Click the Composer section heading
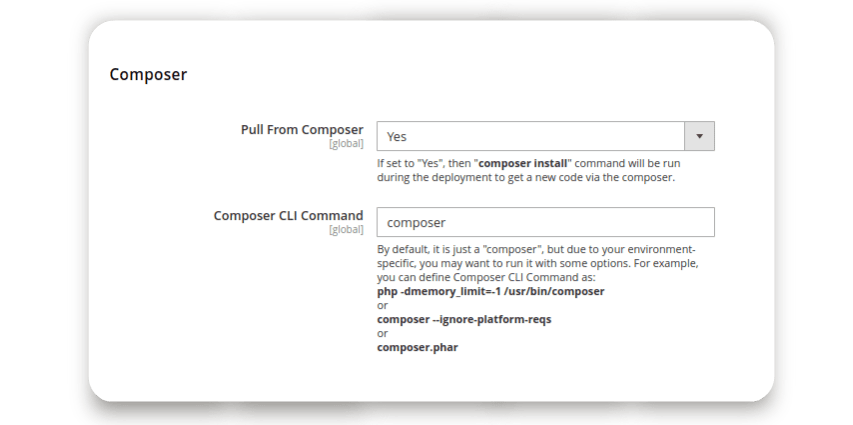This screenshot has width=853, height=425. (x=148, y=74)
